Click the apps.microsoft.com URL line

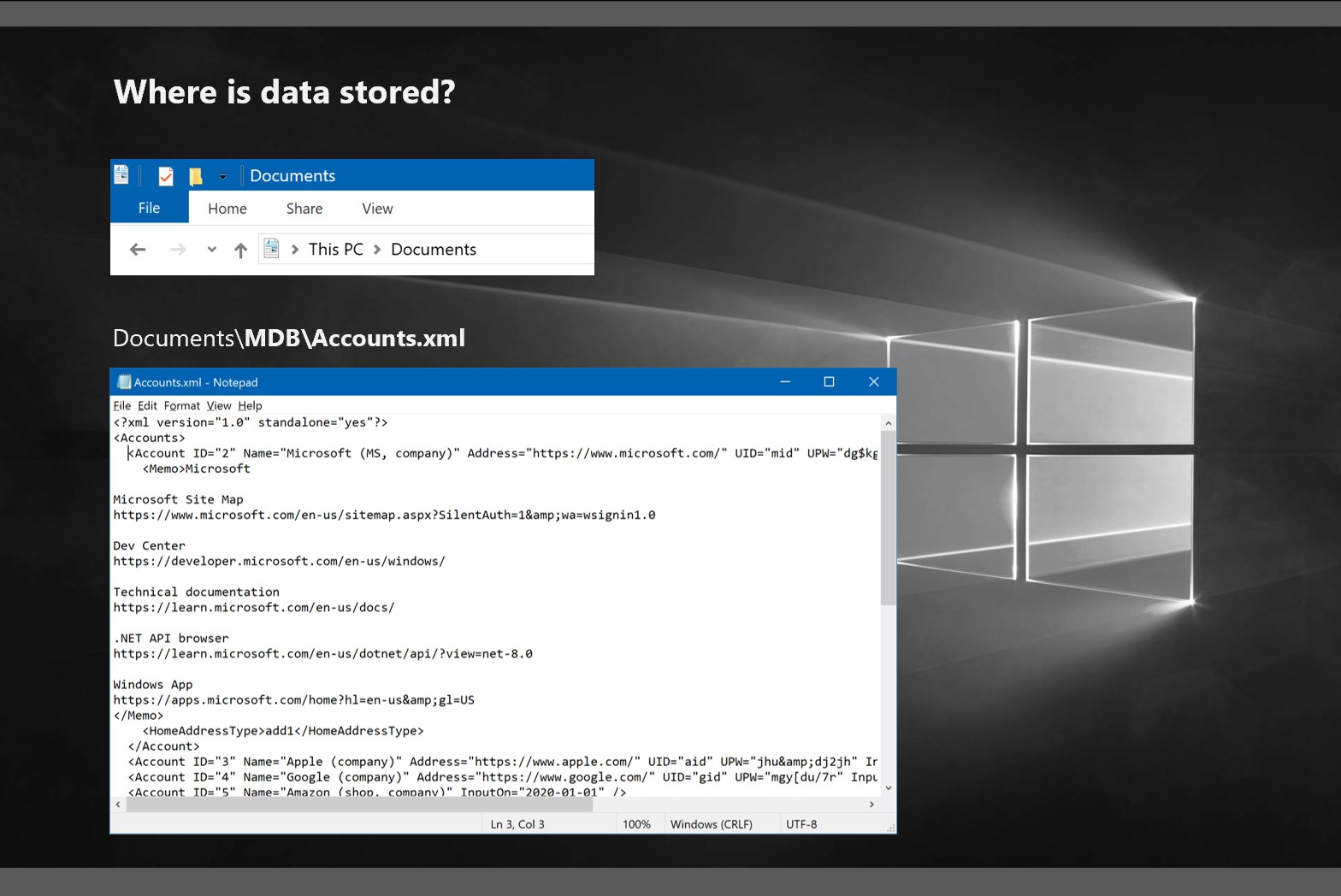coord(293,699)
